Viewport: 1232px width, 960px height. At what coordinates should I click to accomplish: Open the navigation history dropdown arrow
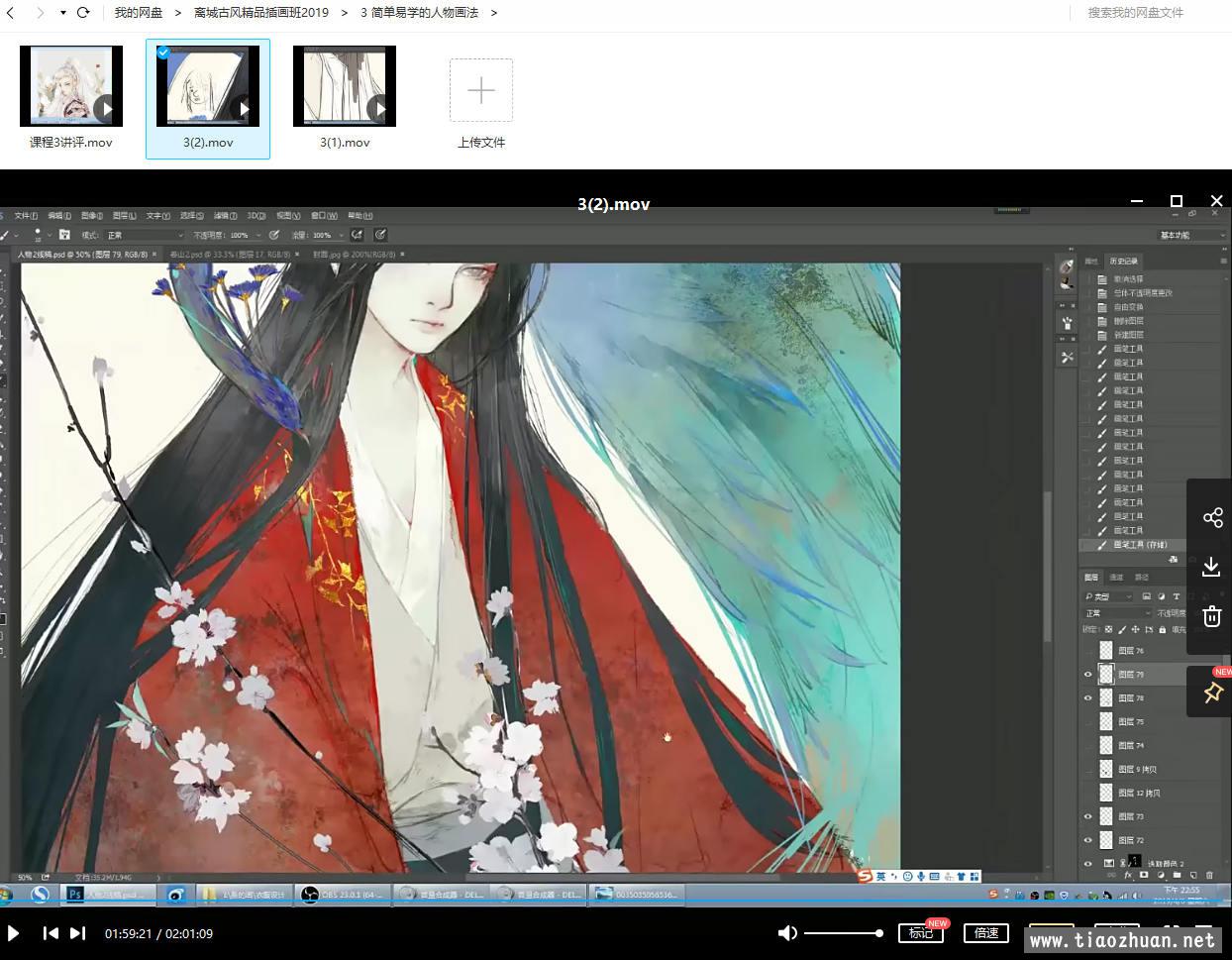(63, 13)
